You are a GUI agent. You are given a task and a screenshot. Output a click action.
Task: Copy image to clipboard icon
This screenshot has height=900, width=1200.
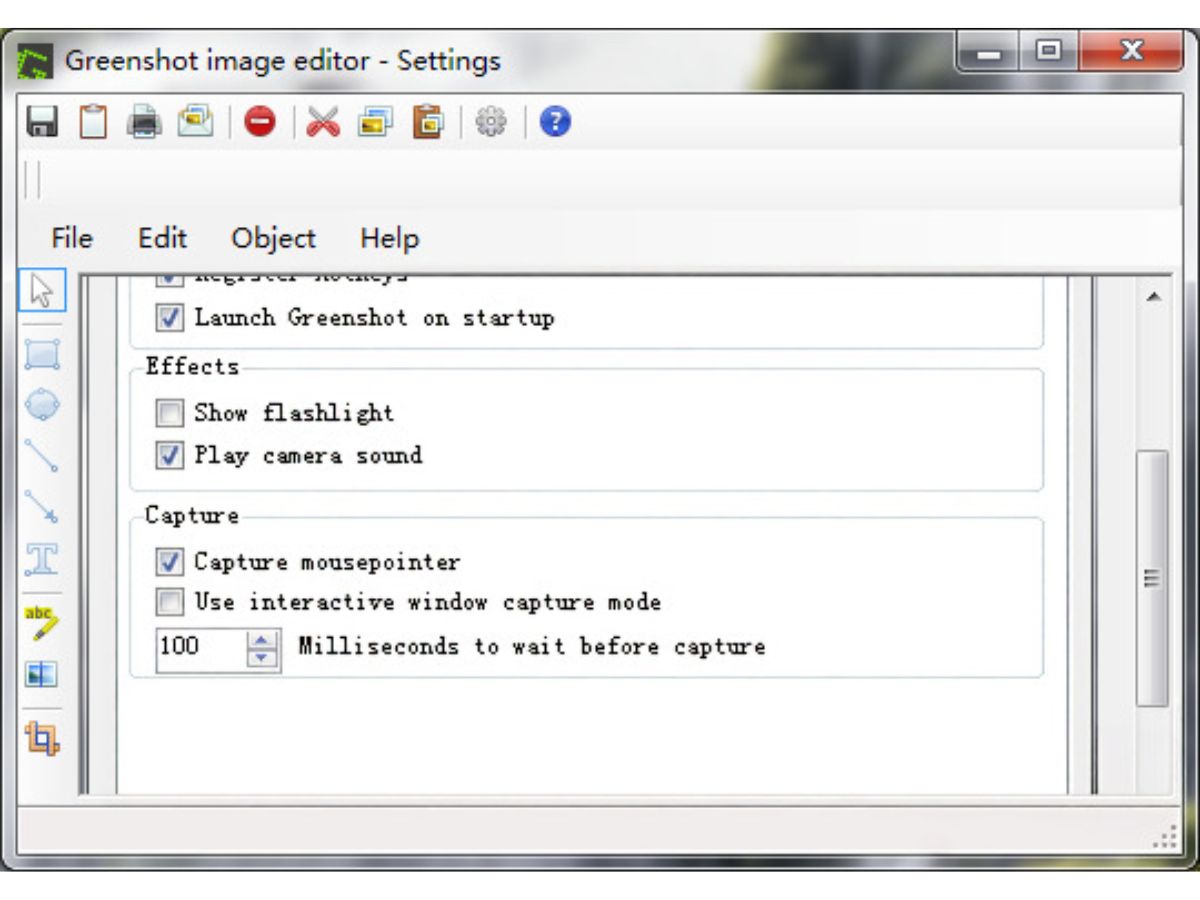[92, 122]
